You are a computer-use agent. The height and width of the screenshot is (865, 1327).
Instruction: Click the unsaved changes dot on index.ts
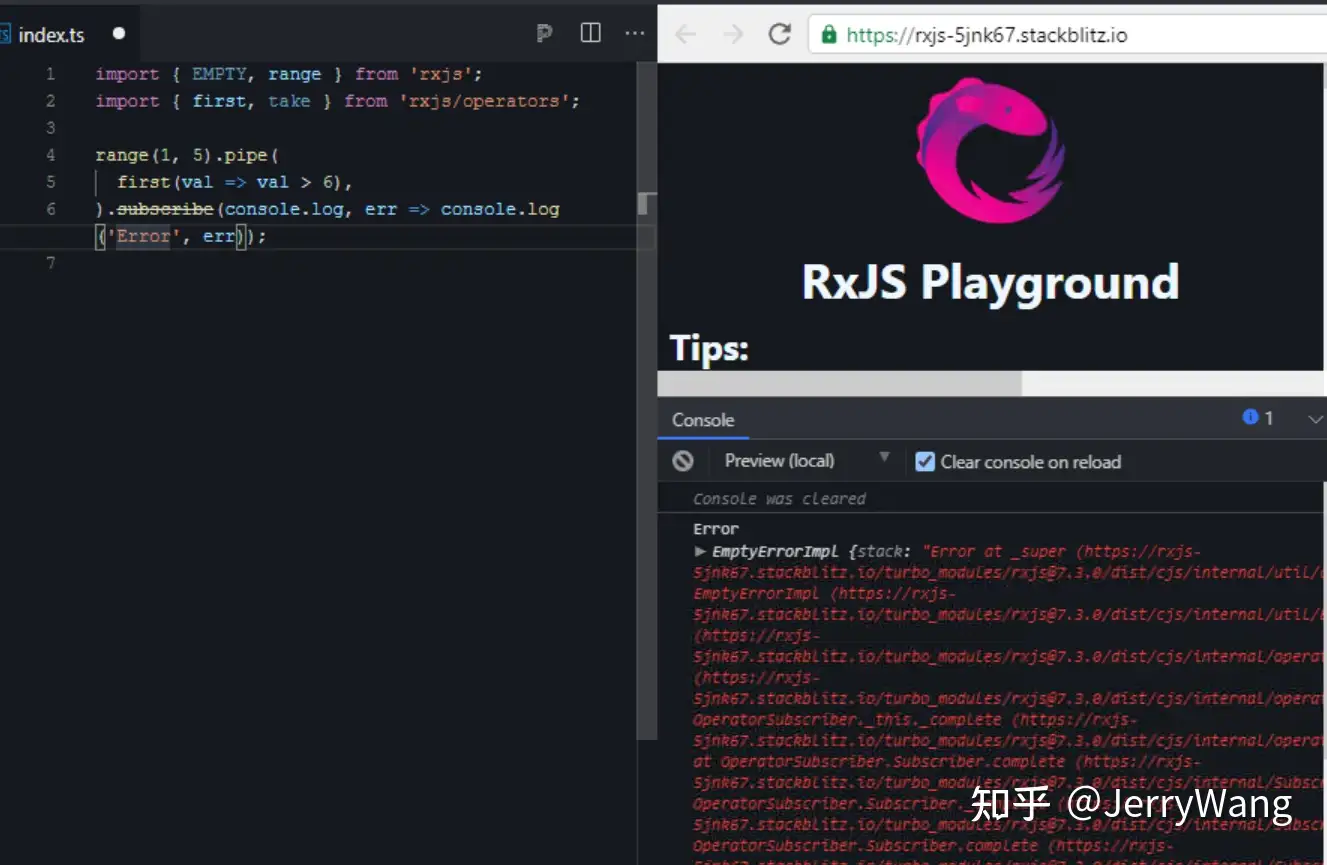[x=119, y=34]
